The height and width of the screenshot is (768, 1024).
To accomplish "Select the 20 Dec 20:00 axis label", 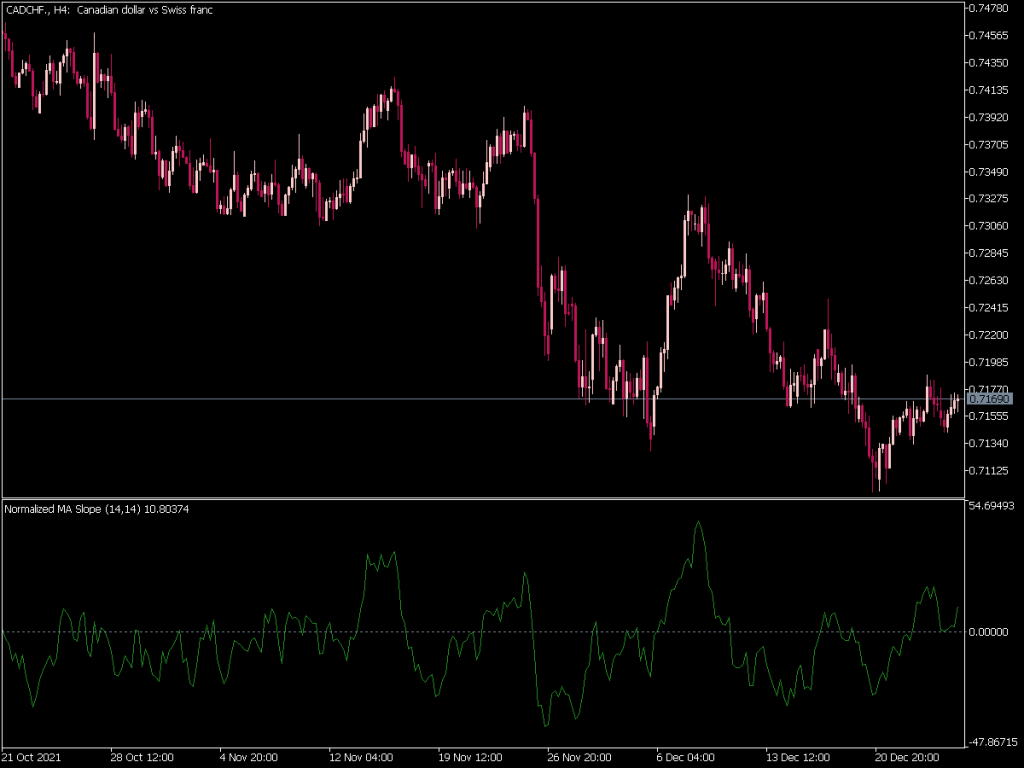I will tap(906, 758).
